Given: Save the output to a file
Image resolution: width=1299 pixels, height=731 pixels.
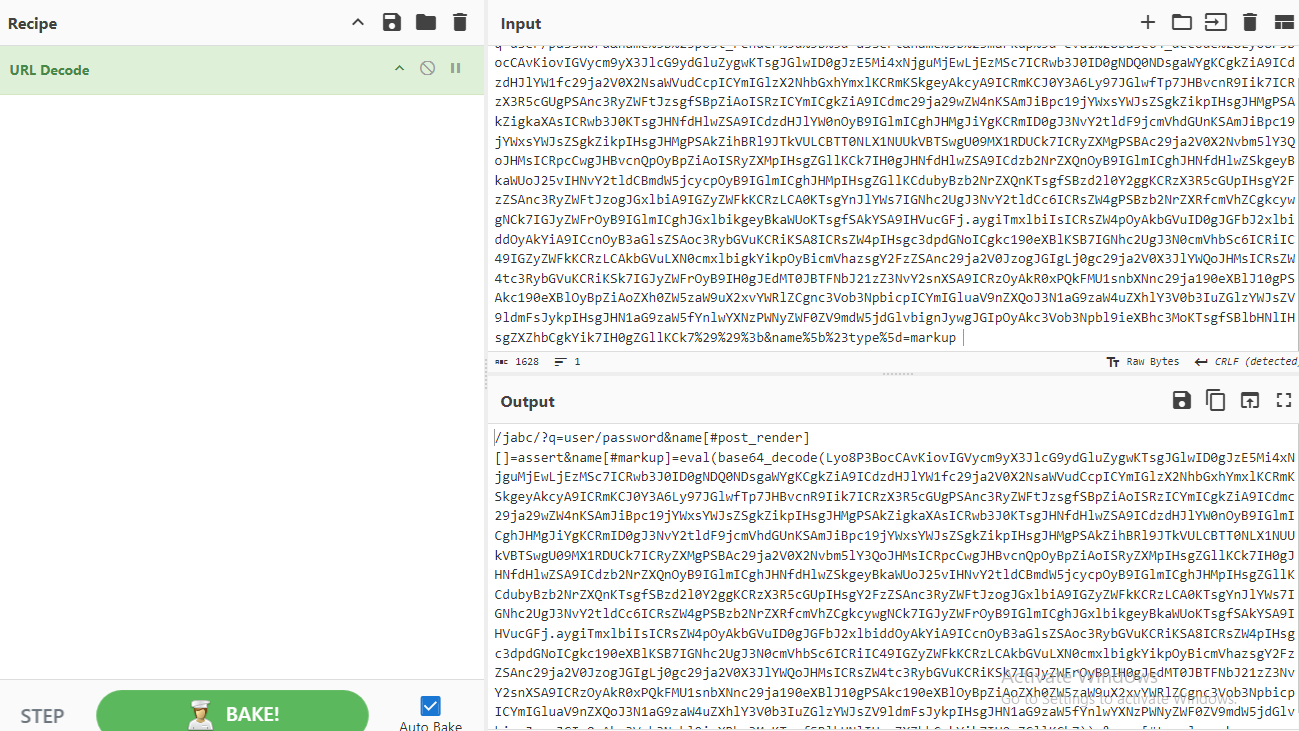Looking at the screenshot, I should pyautogui.click(x=1182, y=401).
